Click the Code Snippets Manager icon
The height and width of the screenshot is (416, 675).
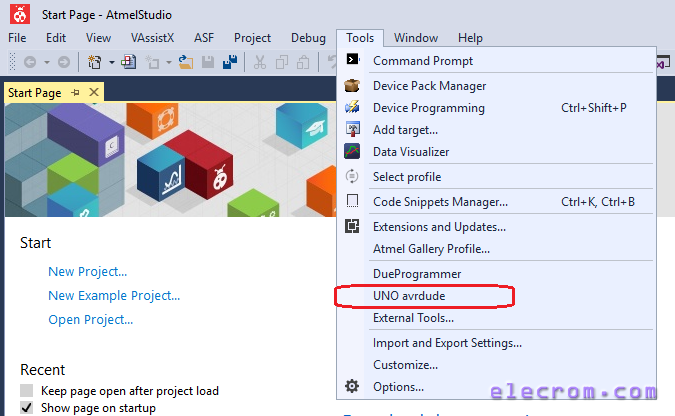point(352,201)
